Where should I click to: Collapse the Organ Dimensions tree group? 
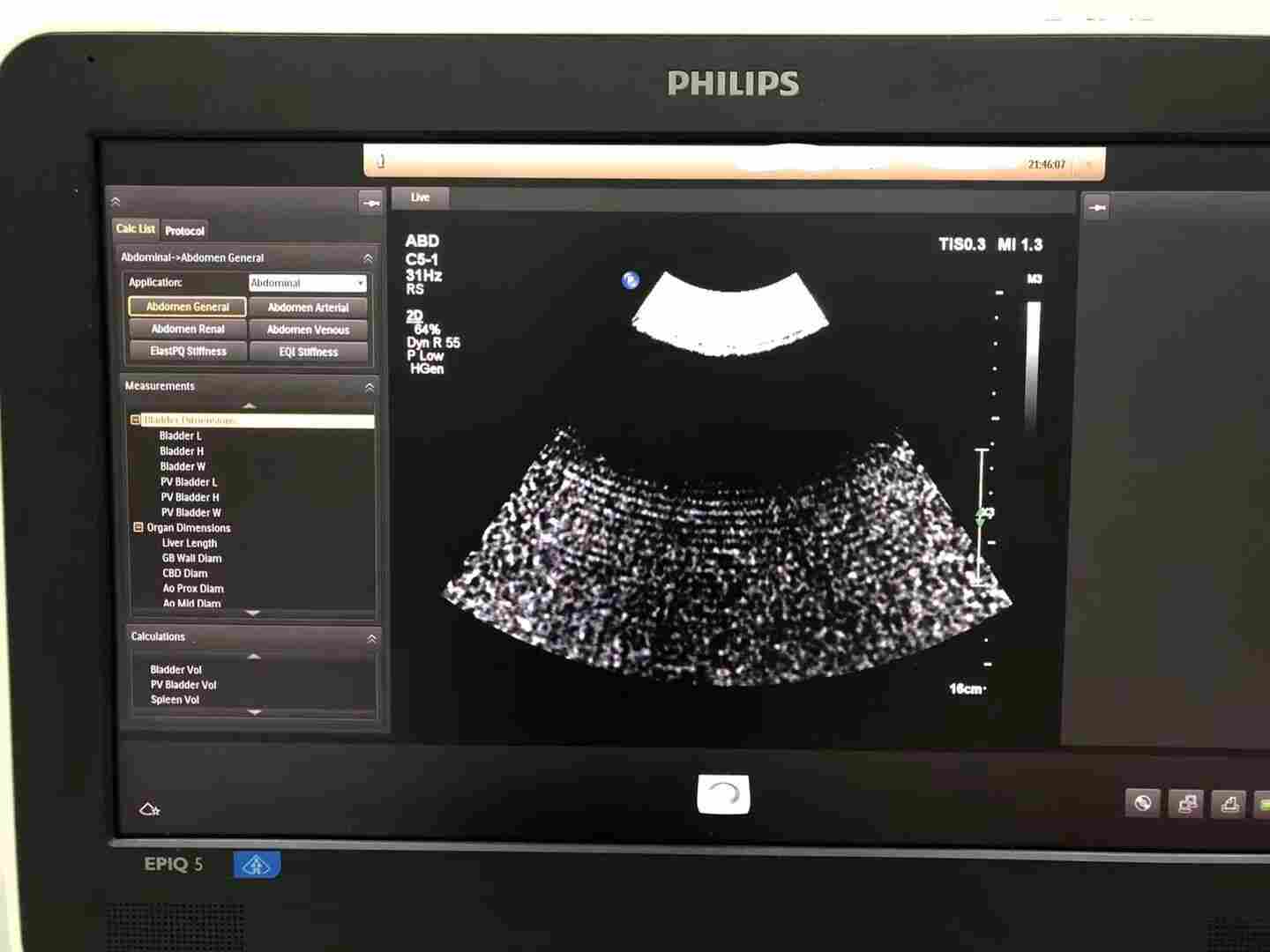click(x=138, y=527)
